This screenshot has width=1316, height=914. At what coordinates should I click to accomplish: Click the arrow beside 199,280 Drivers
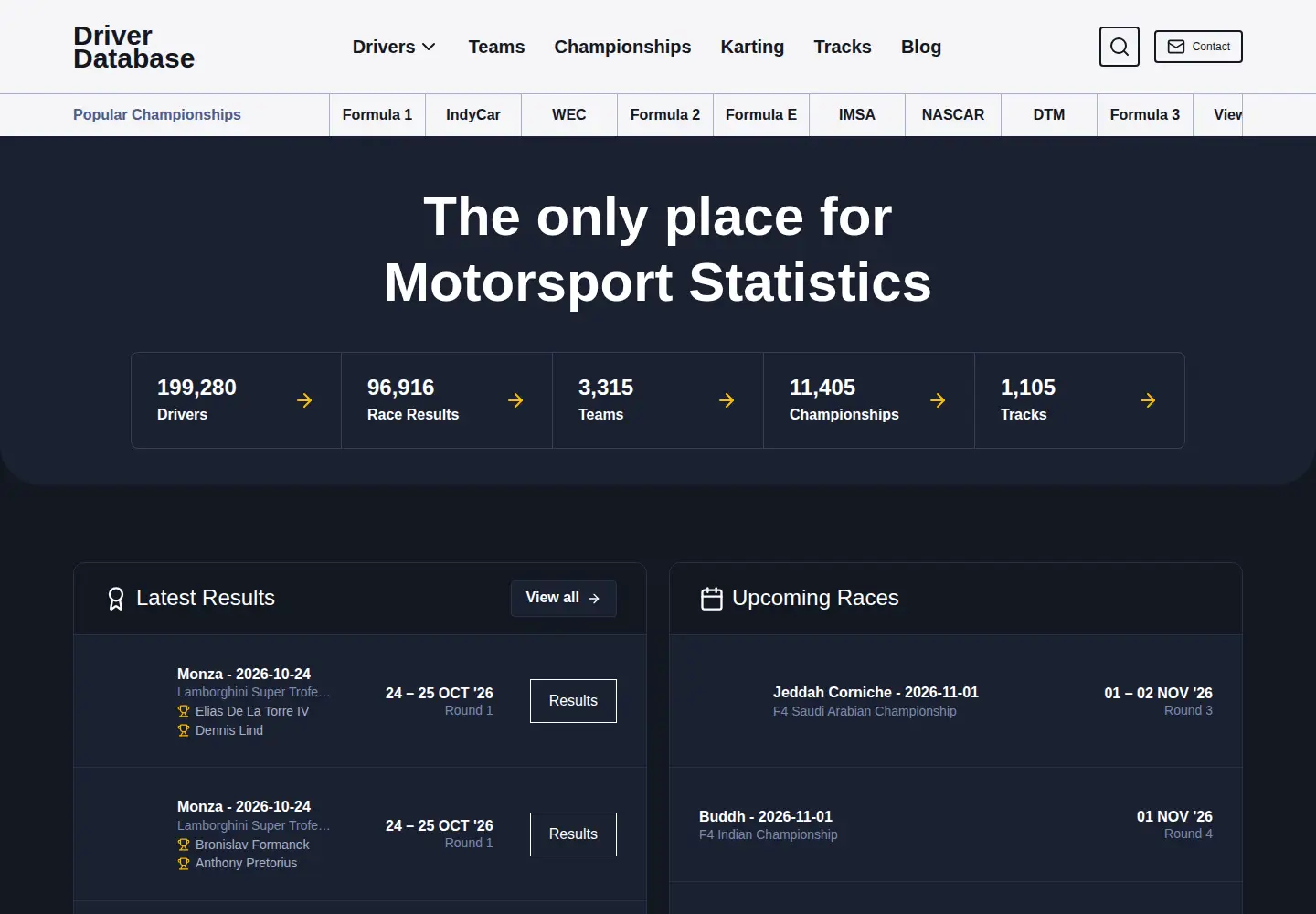304,400
